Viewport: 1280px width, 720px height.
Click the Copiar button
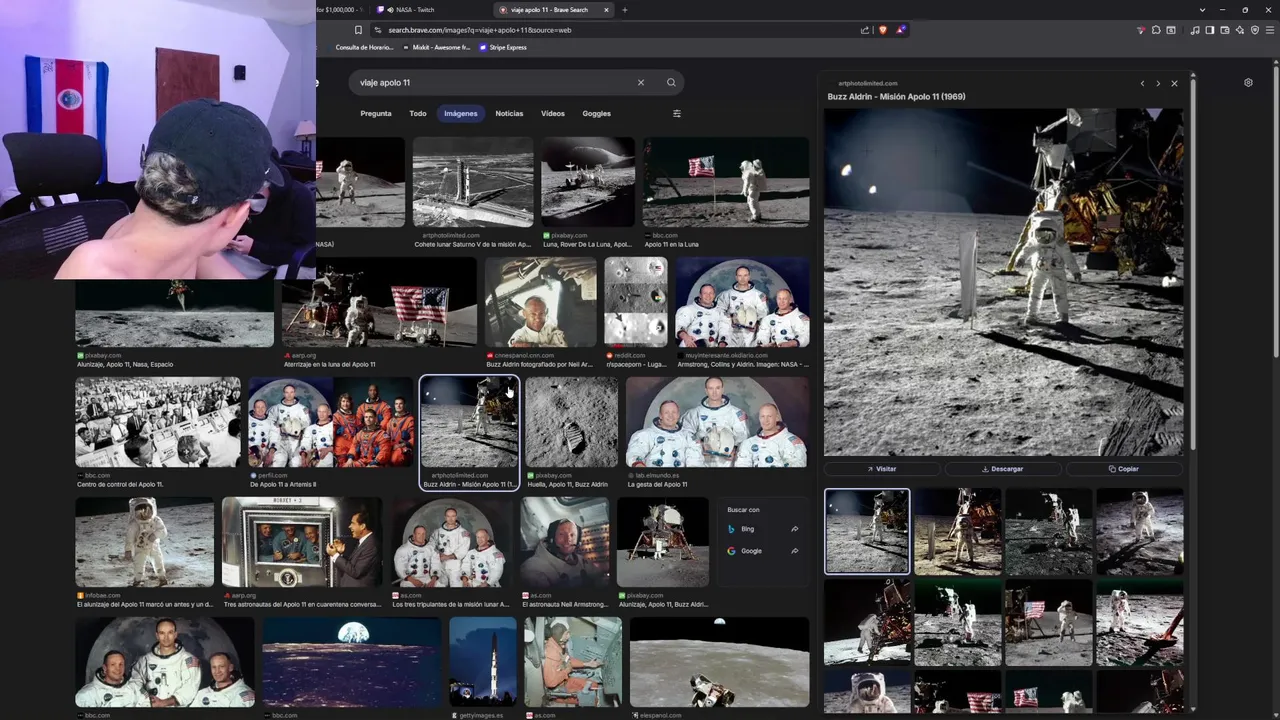pyautogui.click(x=1124, y=469)
